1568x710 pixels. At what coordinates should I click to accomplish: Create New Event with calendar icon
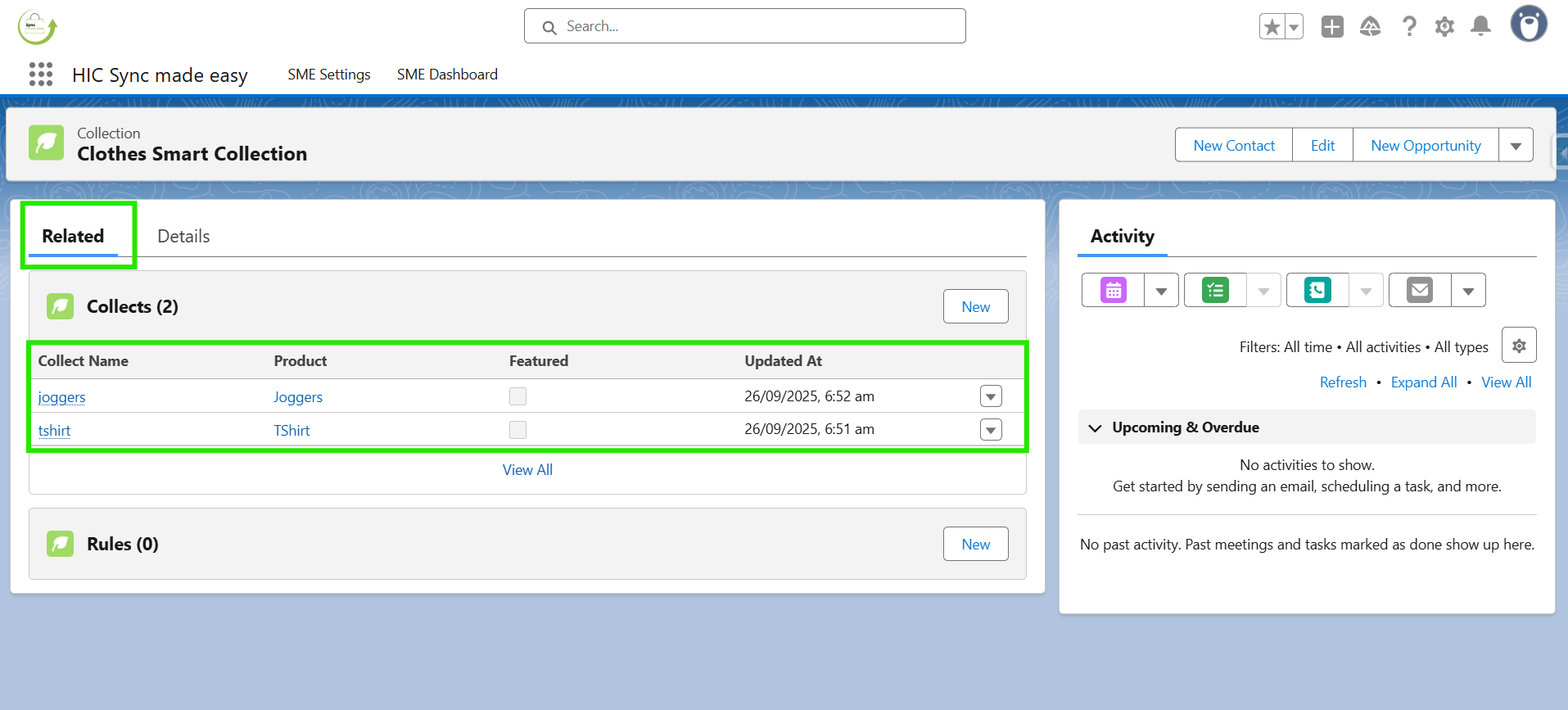pos(1114,290)
